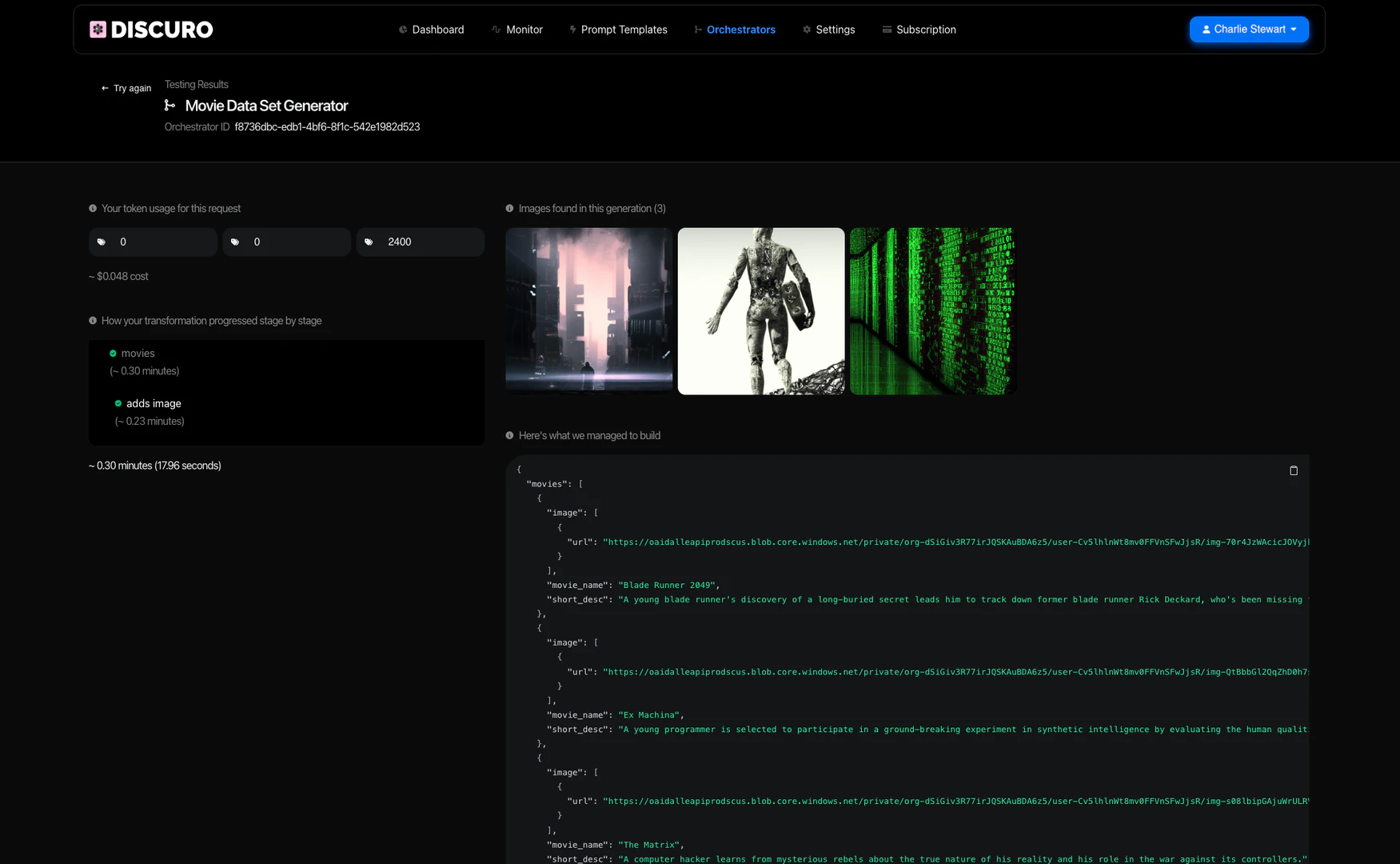Click the copy icon in the JSON output panel

pyautogui.click(x=1294, y=470)
